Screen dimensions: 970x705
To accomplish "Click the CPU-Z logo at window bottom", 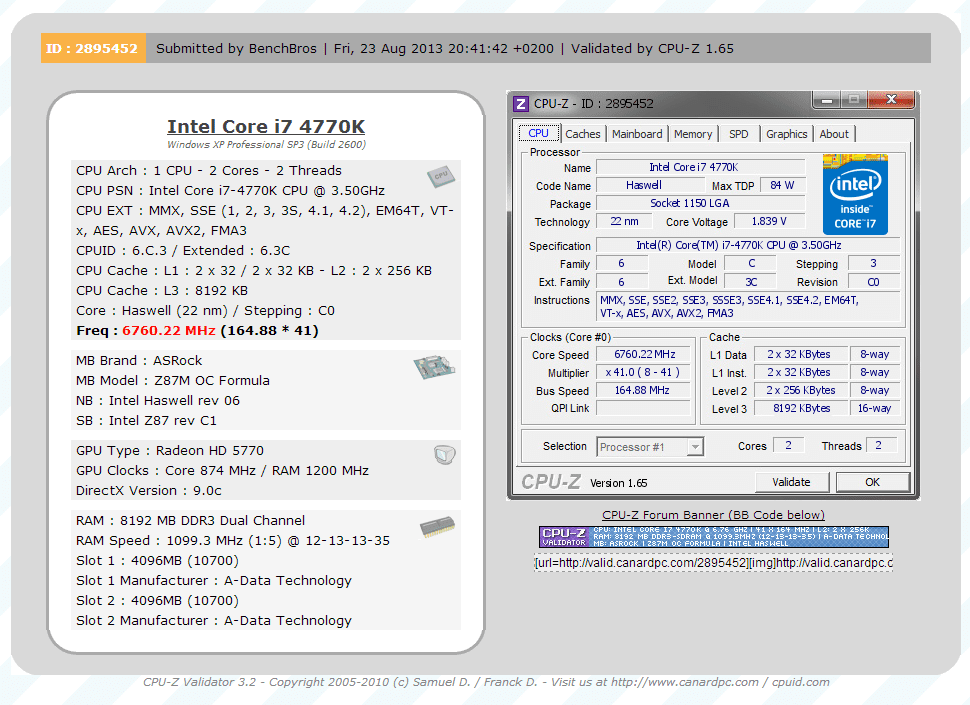I will (x=551, y=482).
